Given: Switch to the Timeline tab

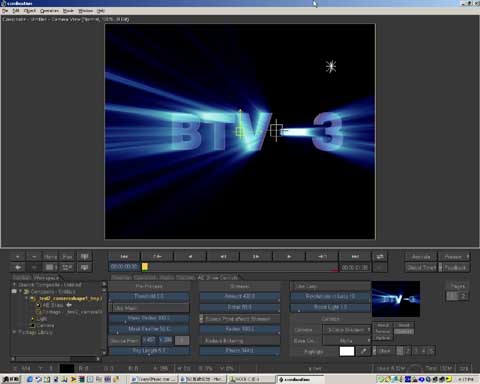Looking at the screenshot, I should point(121,277).
